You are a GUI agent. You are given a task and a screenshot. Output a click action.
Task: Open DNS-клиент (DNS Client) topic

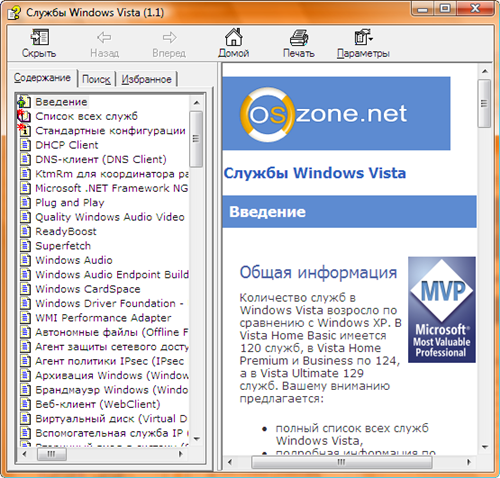point(101,159)
